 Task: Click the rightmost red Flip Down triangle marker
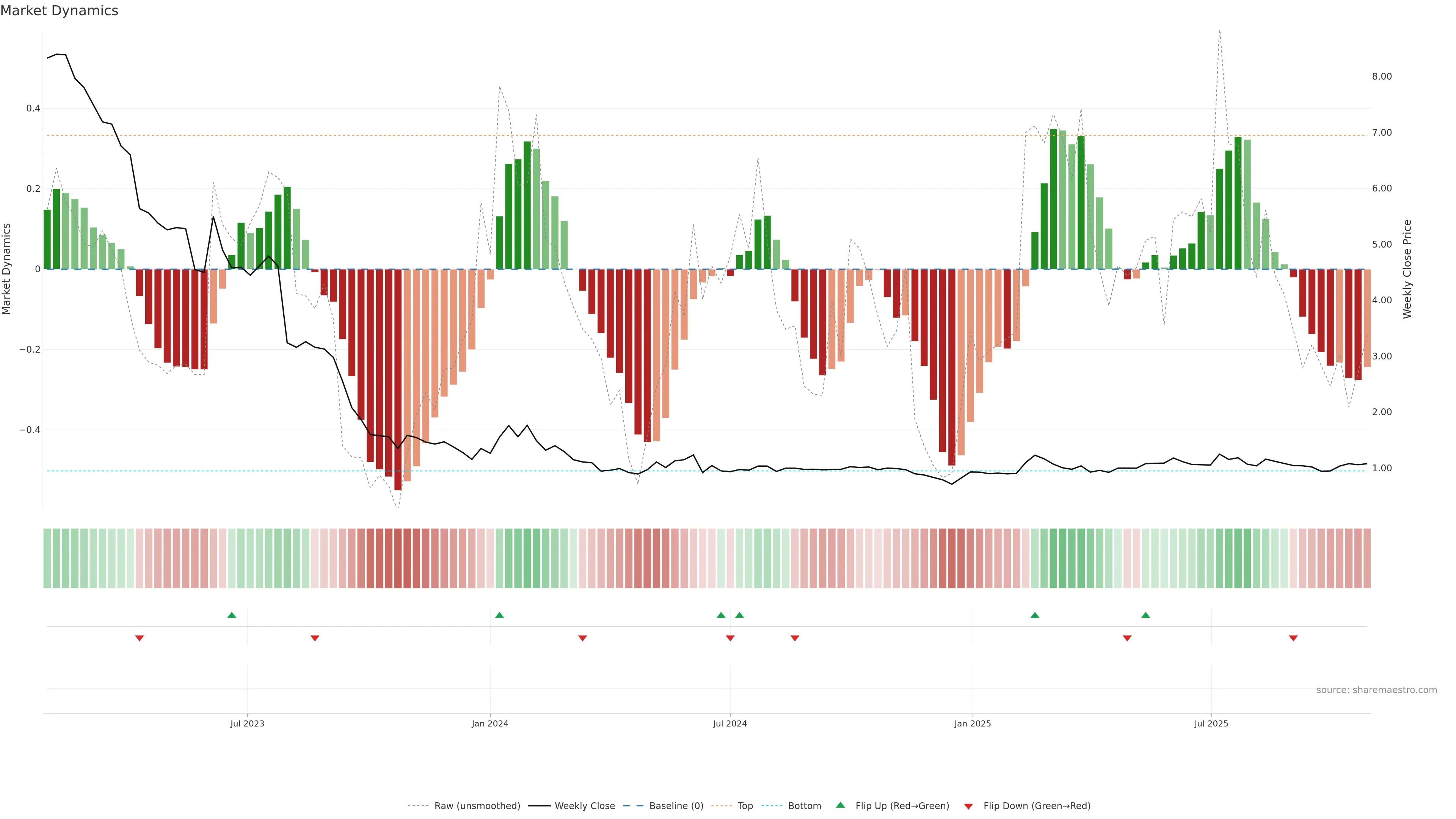[x=1293, y=638]
